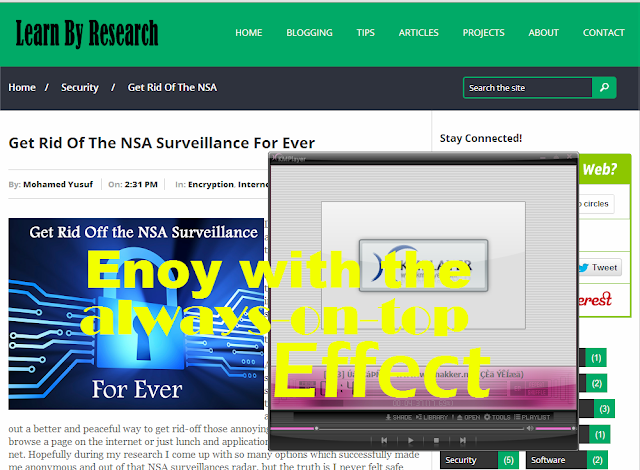Click the 'Stay Connected!' heading
The image size is (640, 470).
[481, 138]
